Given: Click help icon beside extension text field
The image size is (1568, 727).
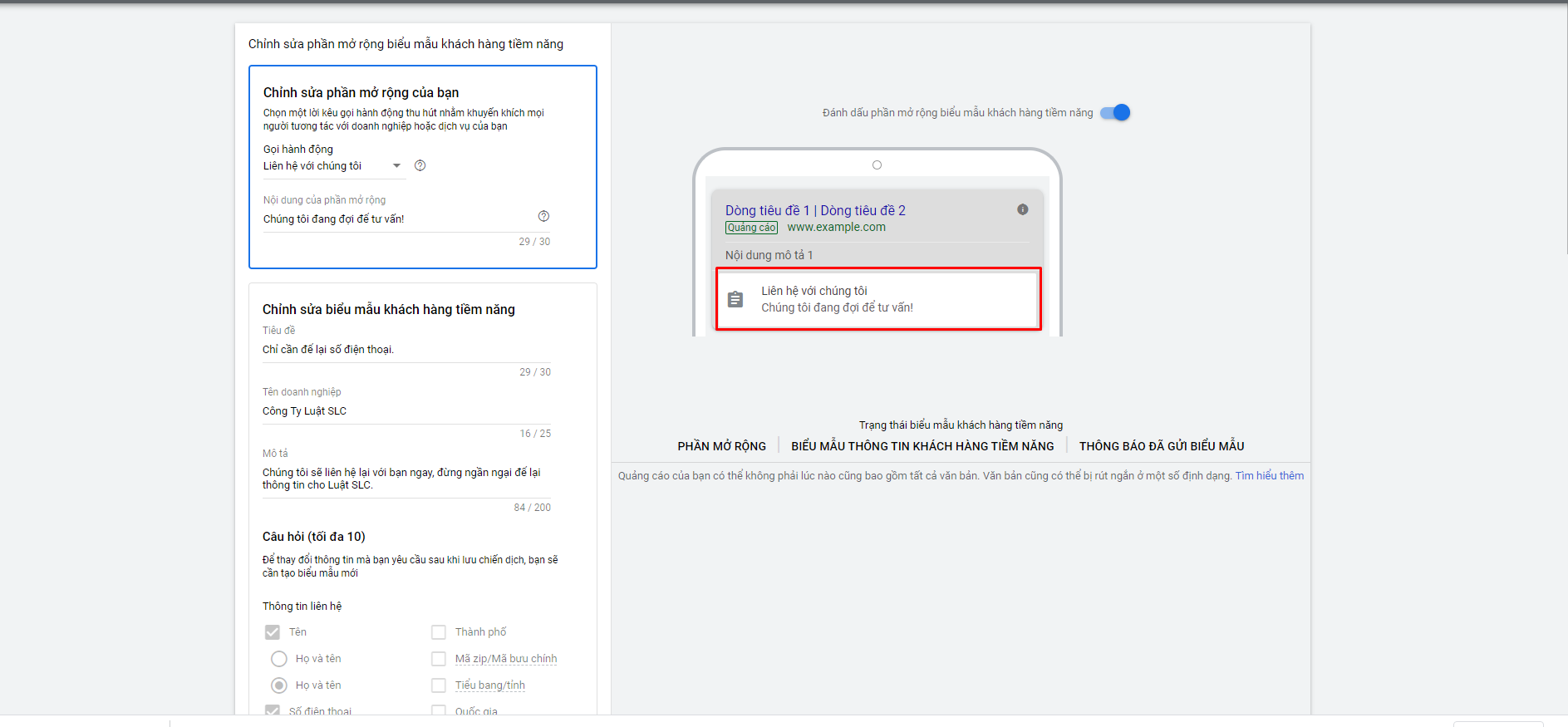Looking at the screenshot, I should pyautogui.click(x=544, y=216).
